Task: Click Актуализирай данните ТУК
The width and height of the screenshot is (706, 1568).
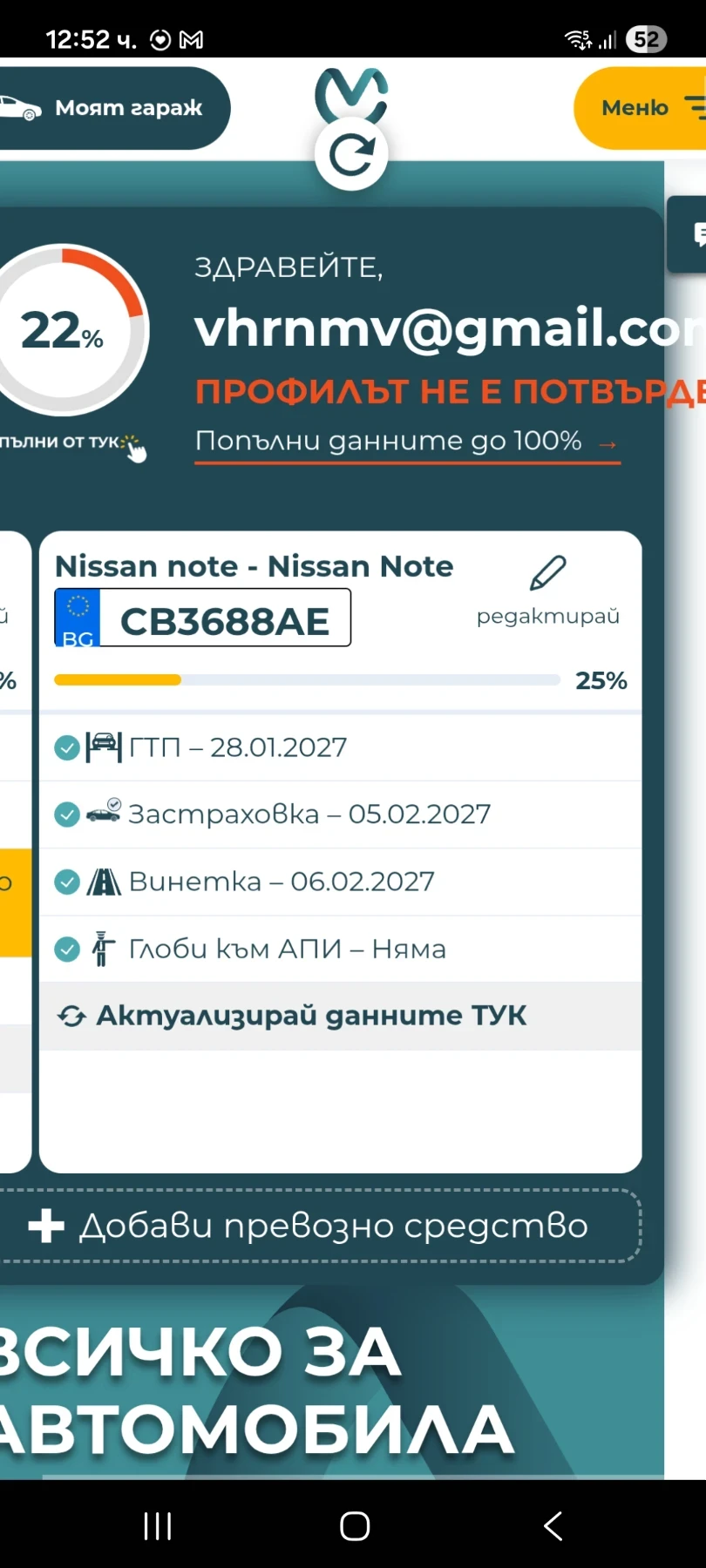Action: 341,1016
